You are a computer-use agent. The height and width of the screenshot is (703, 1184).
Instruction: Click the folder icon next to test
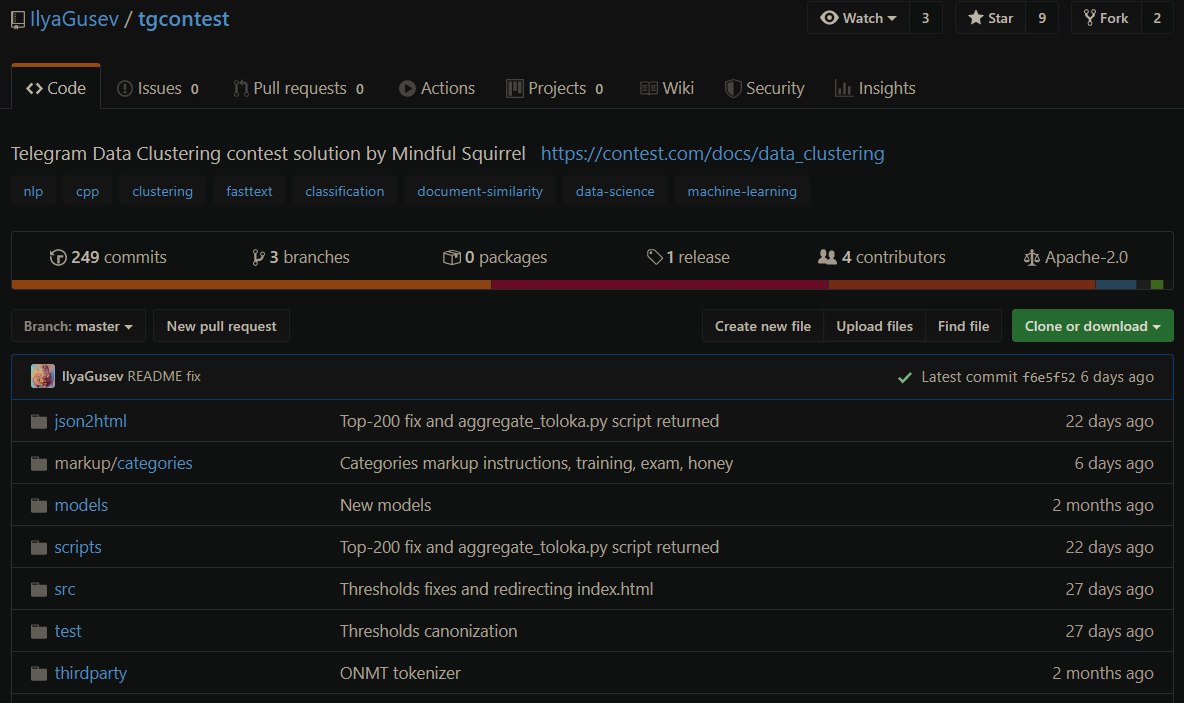(x=39, y=631)
